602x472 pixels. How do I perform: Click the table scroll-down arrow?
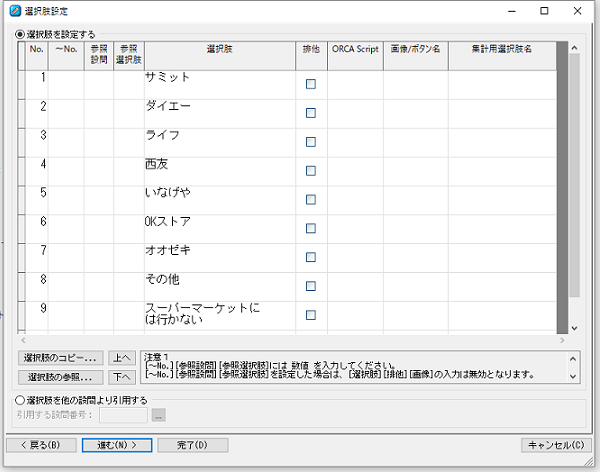574,328
